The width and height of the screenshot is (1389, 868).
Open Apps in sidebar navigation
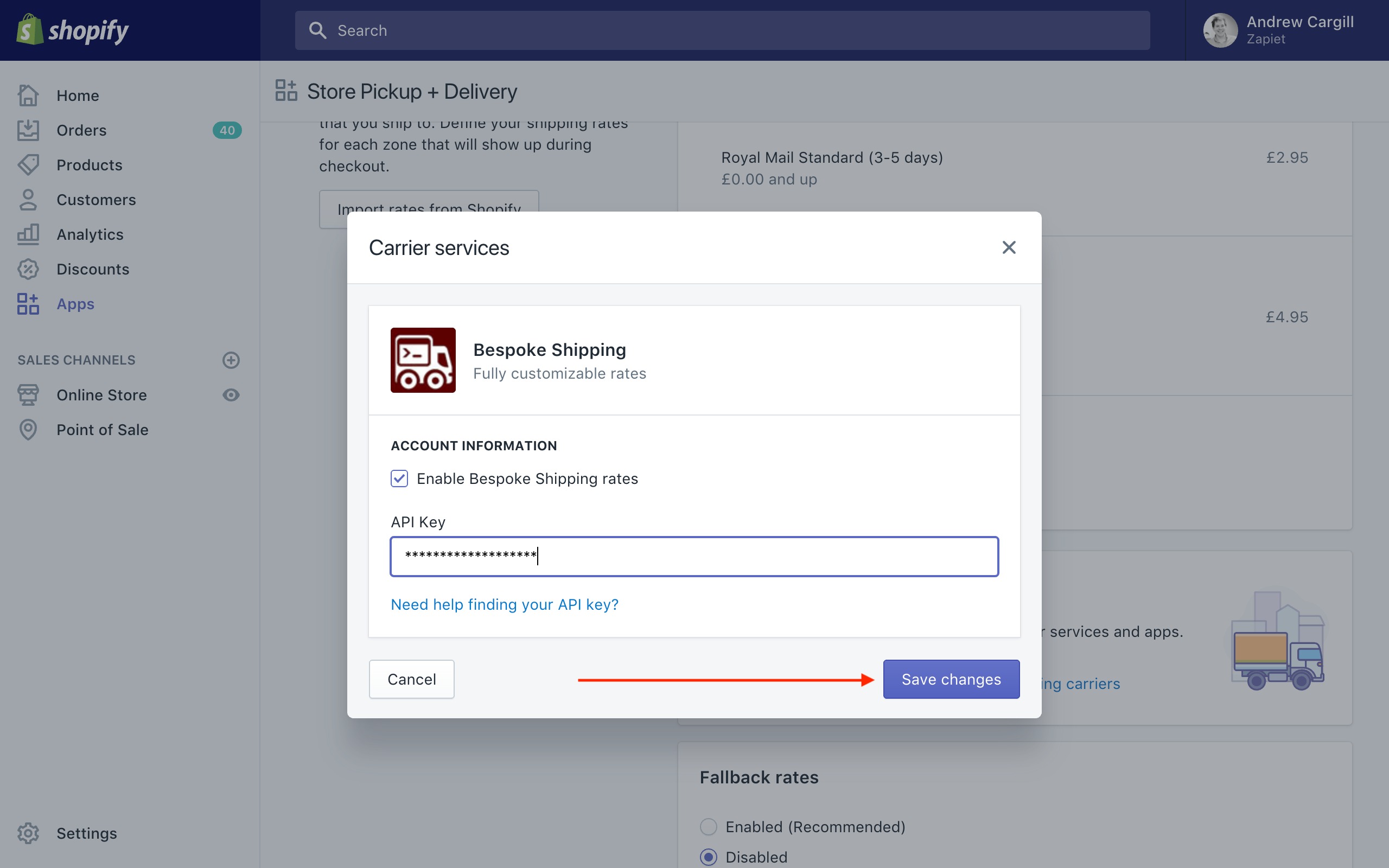pos(75,304)
